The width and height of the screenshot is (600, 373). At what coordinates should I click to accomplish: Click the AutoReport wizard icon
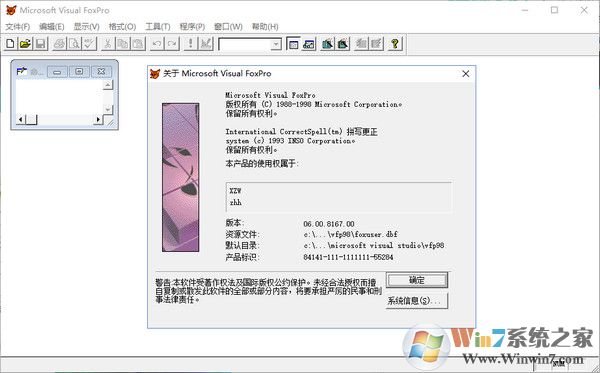376,44
